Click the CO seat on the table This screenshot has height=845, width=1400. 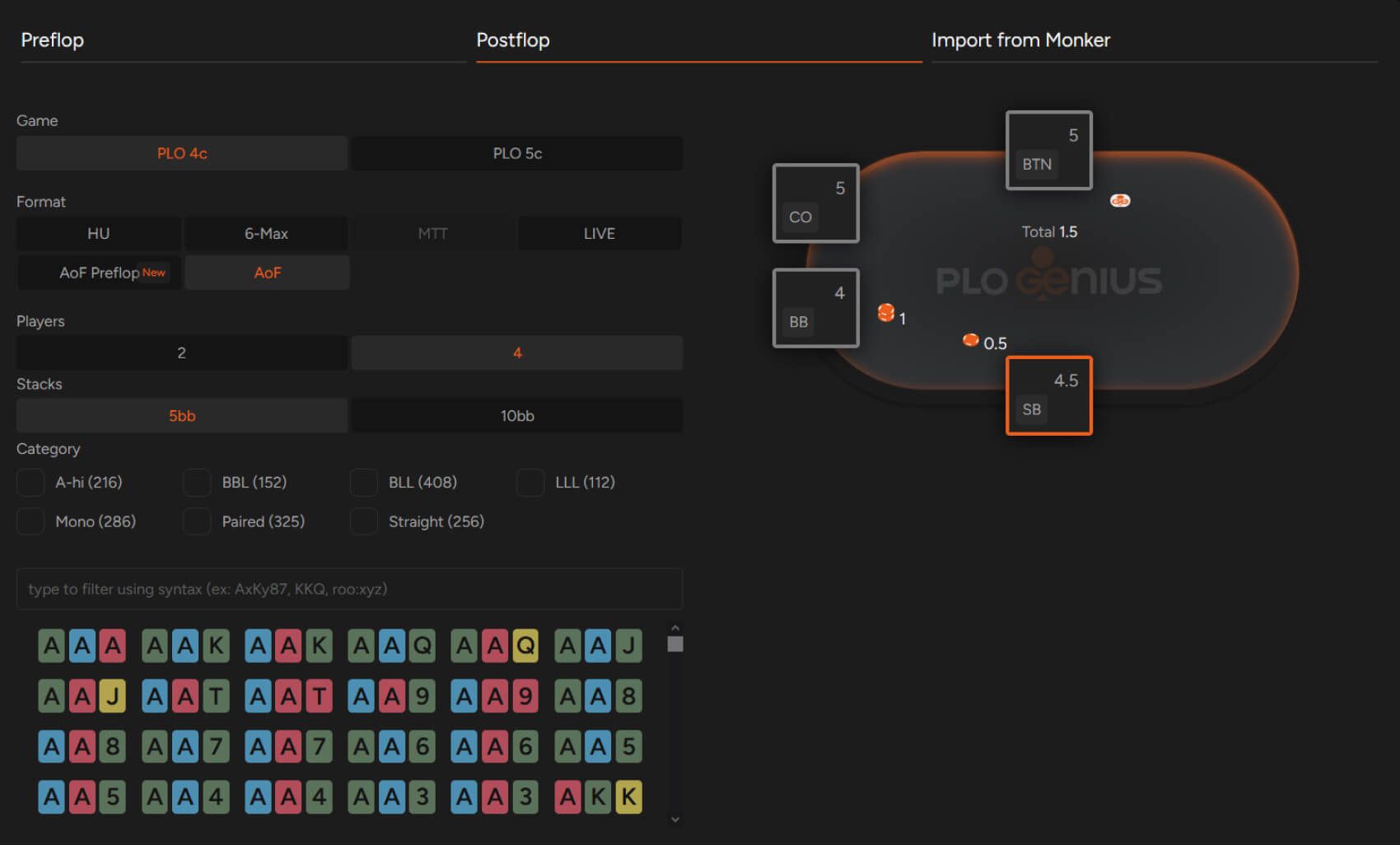[816, 203]
